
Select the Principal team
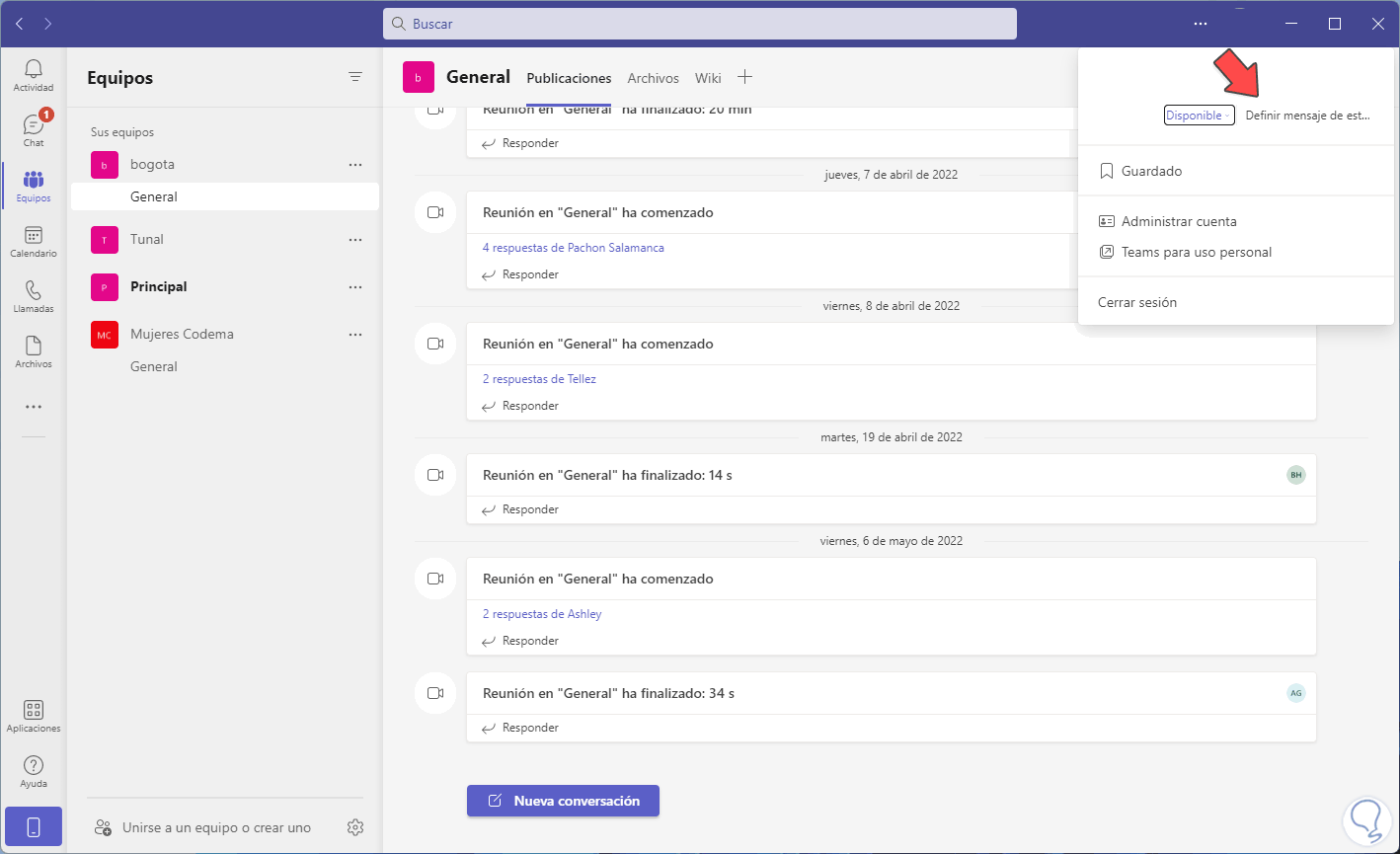[225, 286]
